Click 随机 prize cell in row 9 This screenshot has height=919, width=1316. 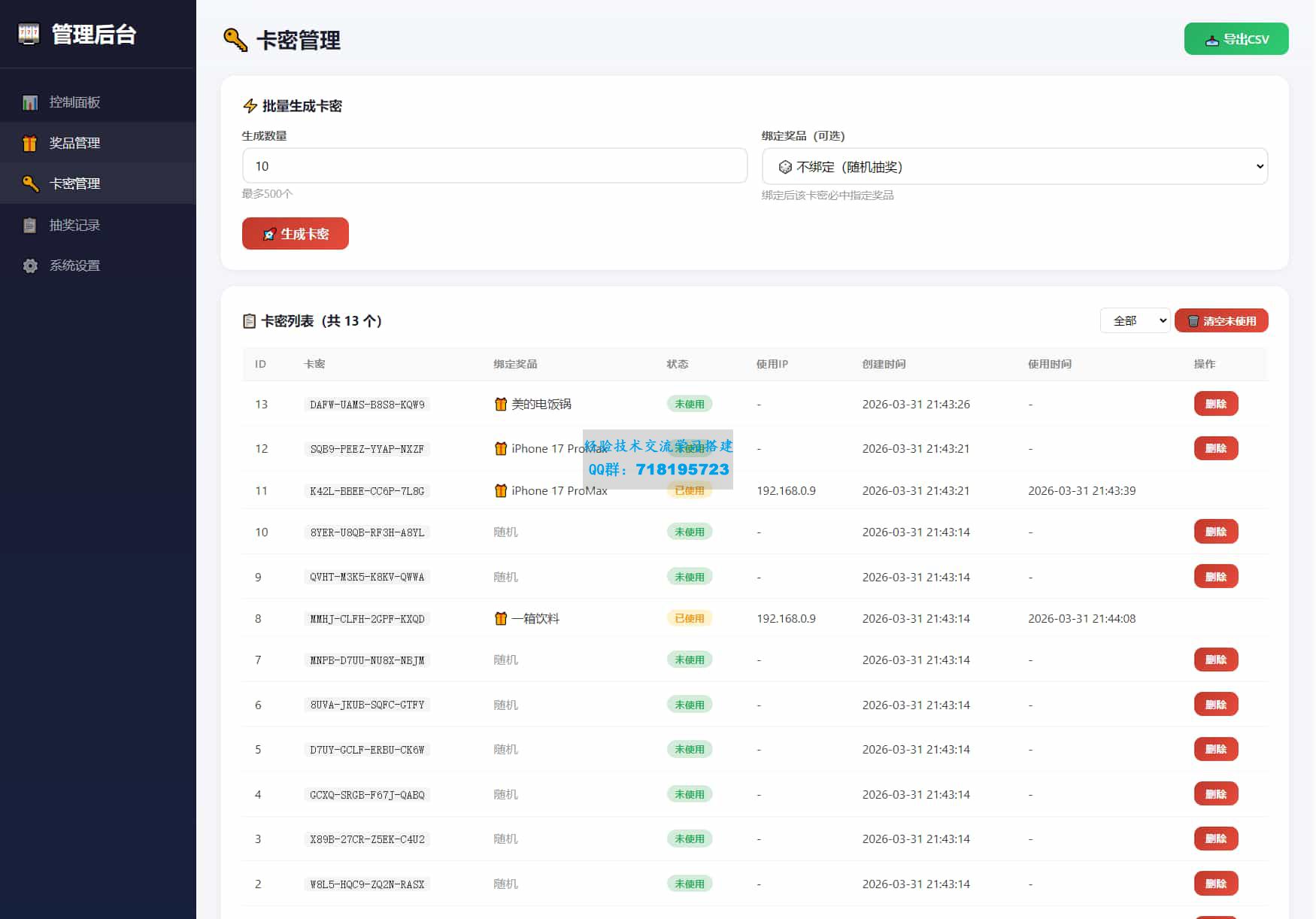(x=505, y=577)
